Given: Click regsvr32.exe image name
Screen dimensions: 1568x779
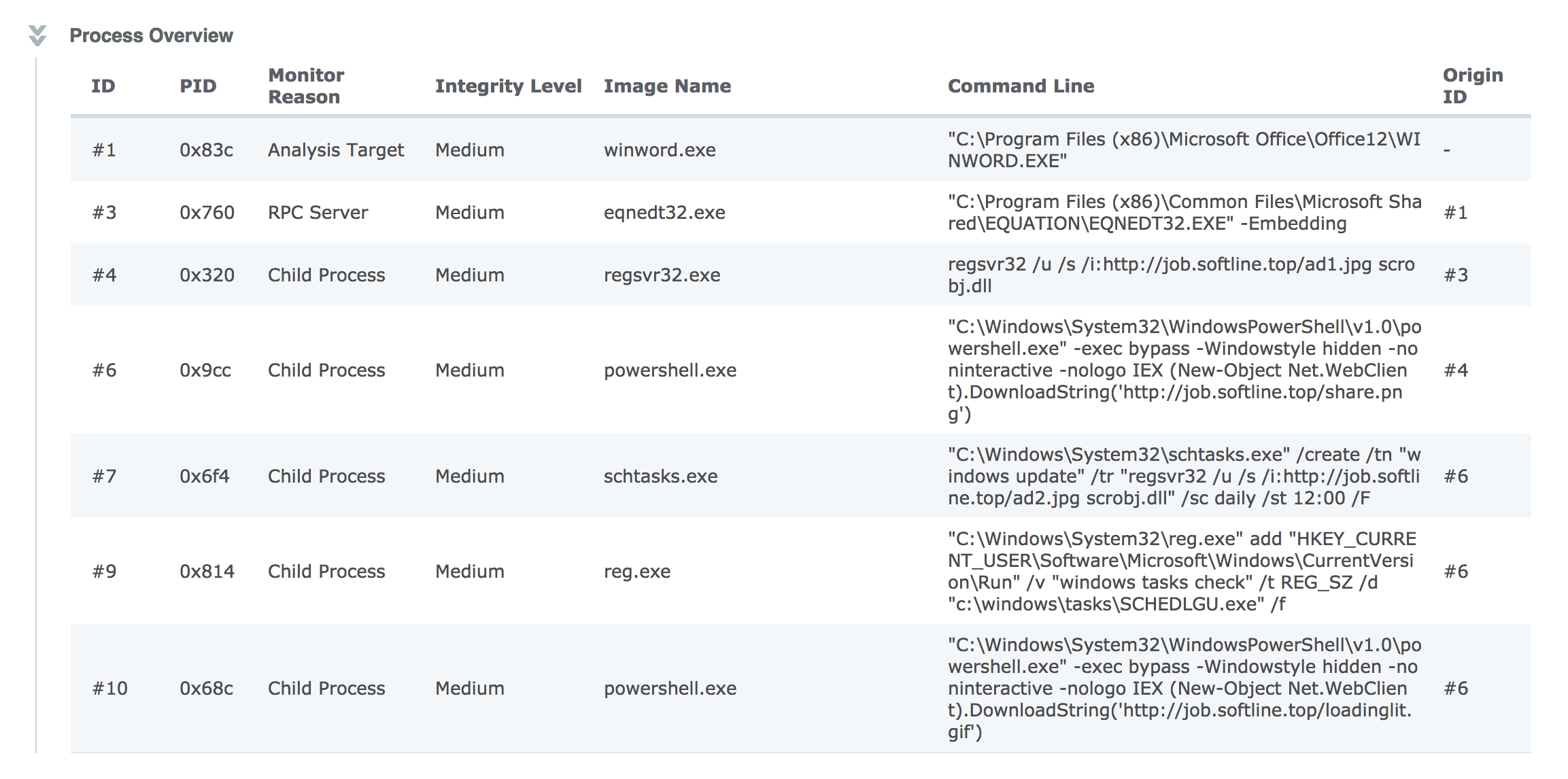Looking at the screenshot, I should click(x=662, y=275).
